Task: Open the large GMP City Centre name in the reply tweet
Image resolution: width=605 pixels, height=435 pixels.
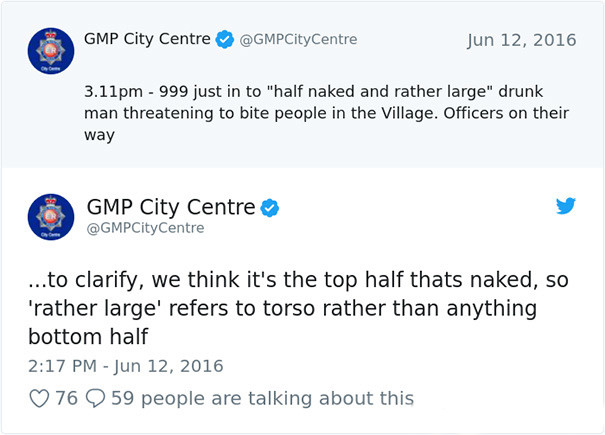Action: pos(171,208)
